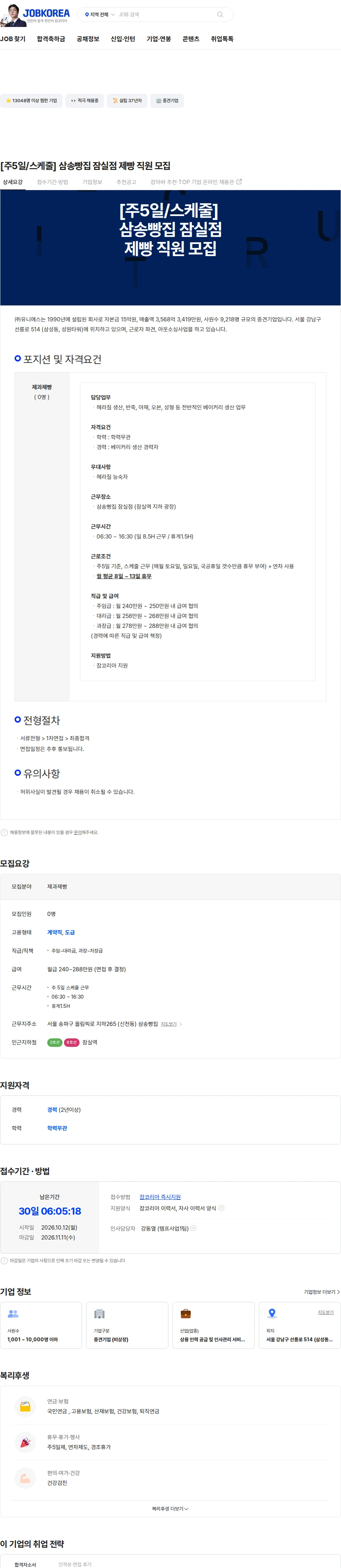The height and width of the screenshot is (1568, 341).
Task: Click the 연금·보험 benefits icon
Action: pos(25,1406)
